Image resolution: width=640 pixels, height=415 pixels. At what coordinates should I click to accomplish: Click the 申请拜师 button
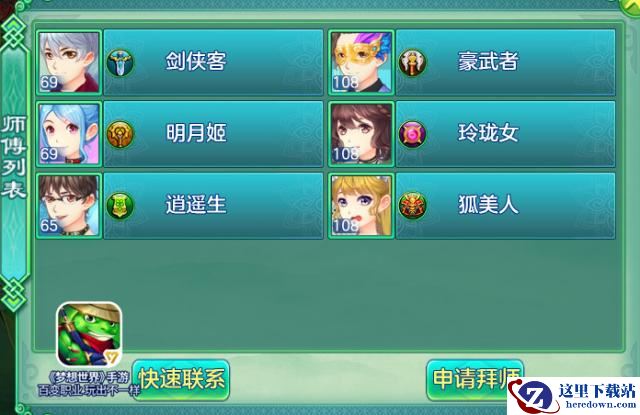[x=475, y=380]
